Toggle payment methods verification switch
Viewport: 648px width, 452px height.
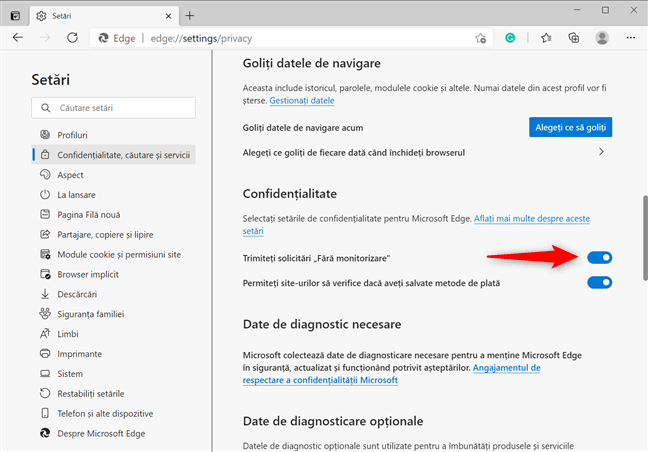coord(599,283)
